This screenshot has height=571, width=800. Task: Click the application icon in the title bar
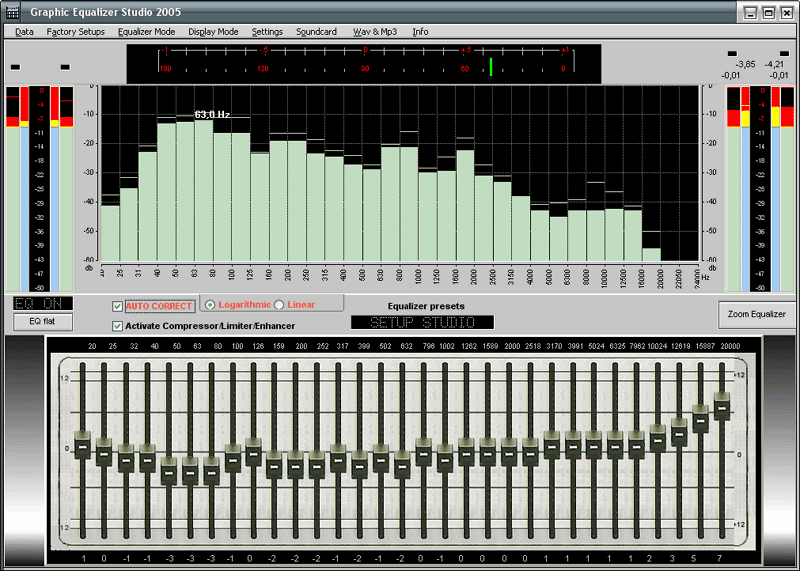click(x=13, y=12)
